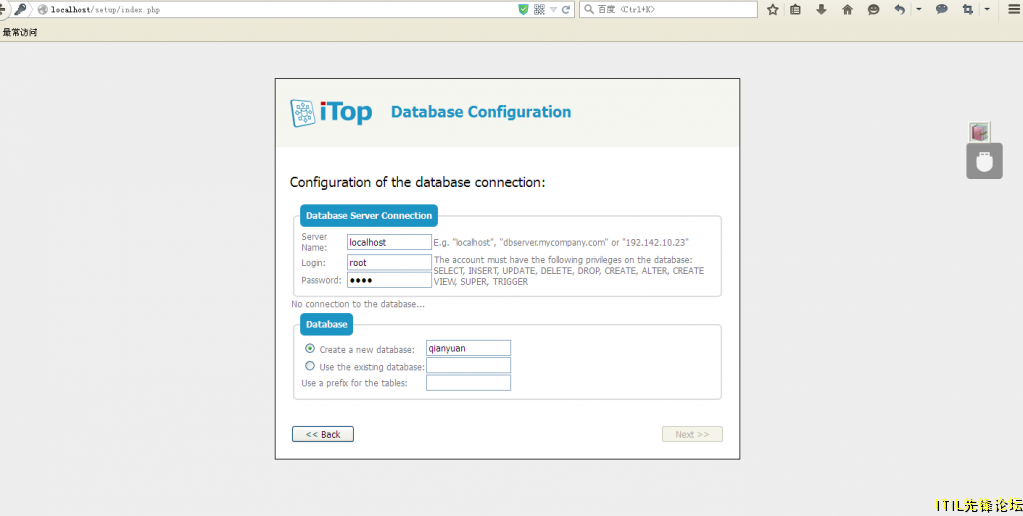Click the blue Database section legend
Screen dimensions: 1023x516
click(326, 324)
